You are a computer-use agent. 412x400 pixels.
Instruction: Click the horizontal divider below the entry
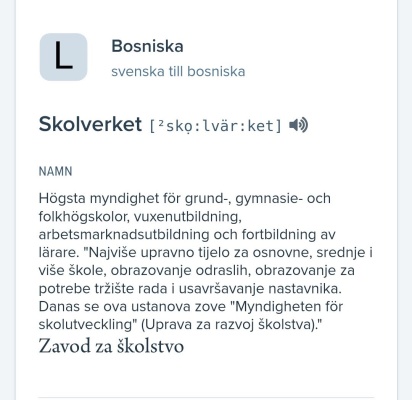click(x=206, y=397)
